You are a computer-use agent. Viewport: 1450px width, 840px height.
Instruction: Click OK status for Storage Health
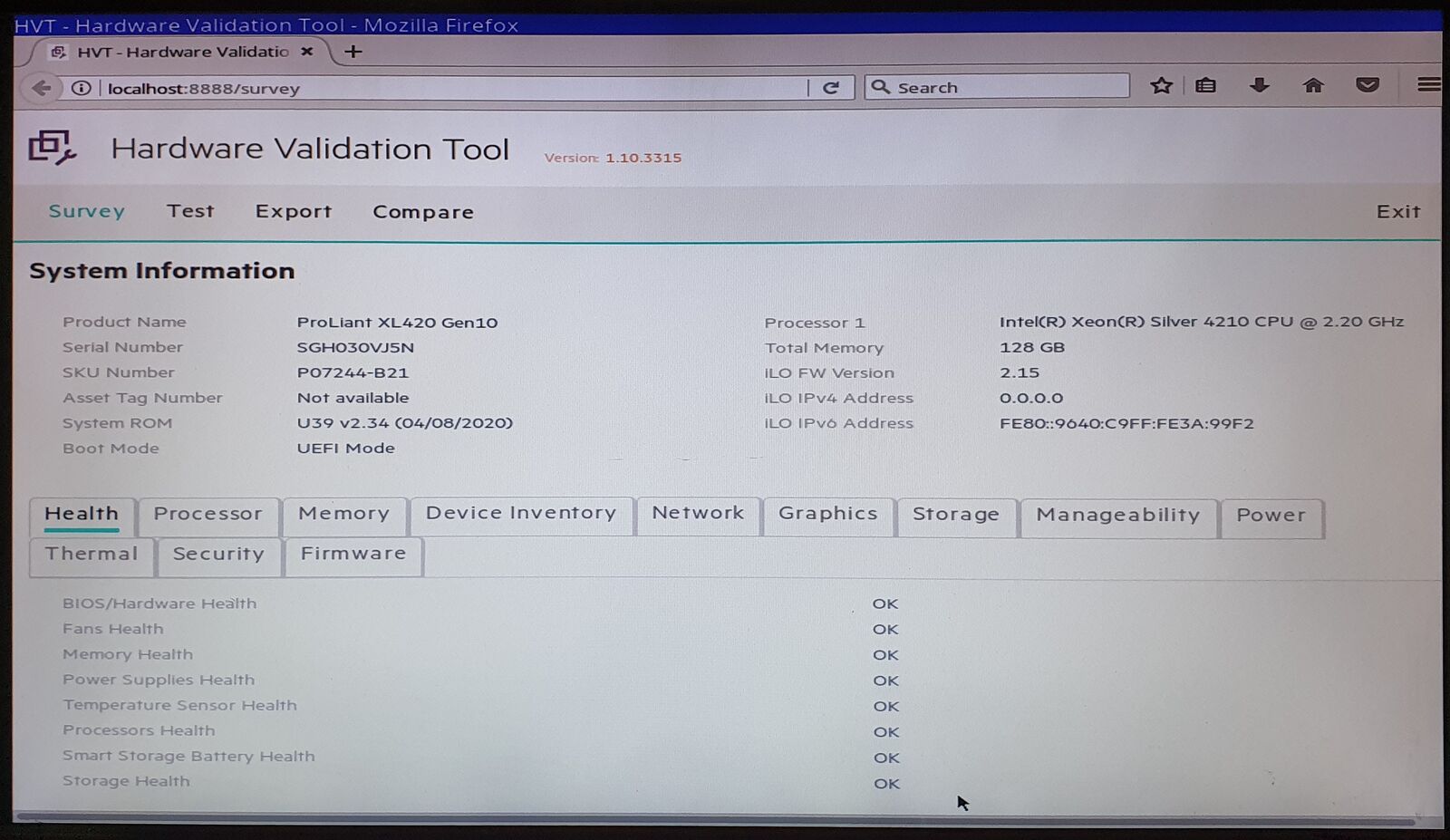point(887,784)
